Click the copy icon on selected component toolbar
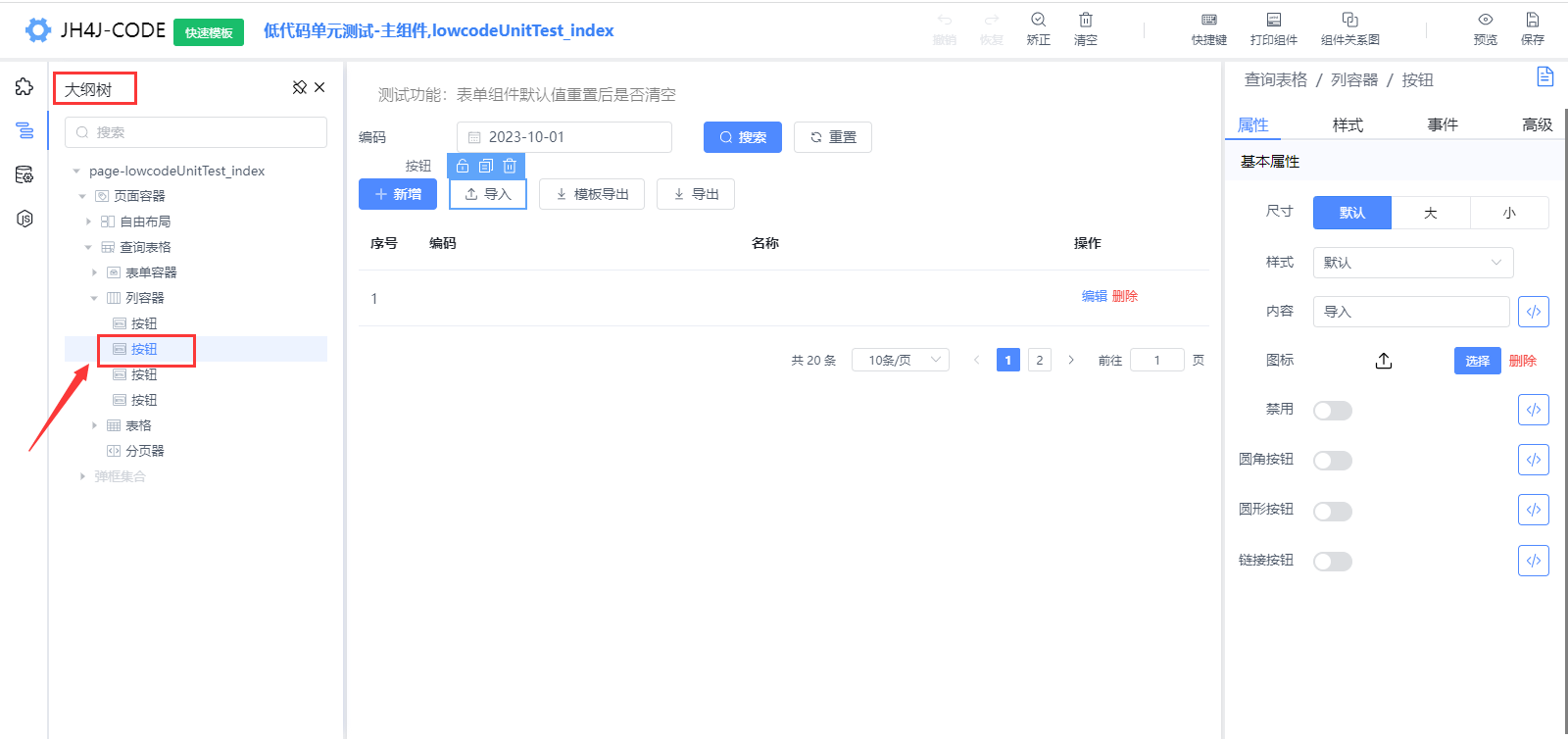1568x739 pixels. pyautogui.click(x=486, y=166)
